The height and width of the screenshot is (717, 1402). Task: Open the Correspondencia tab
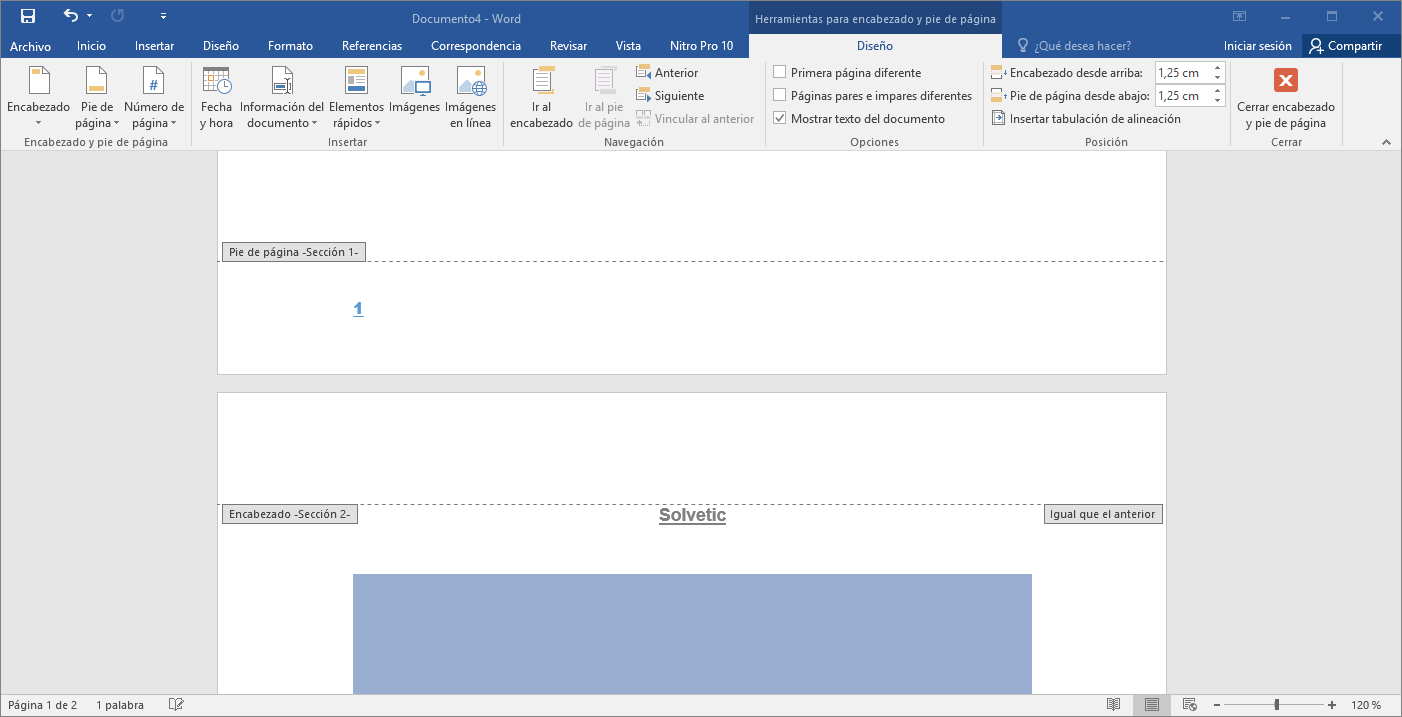(x=476, y=46)
